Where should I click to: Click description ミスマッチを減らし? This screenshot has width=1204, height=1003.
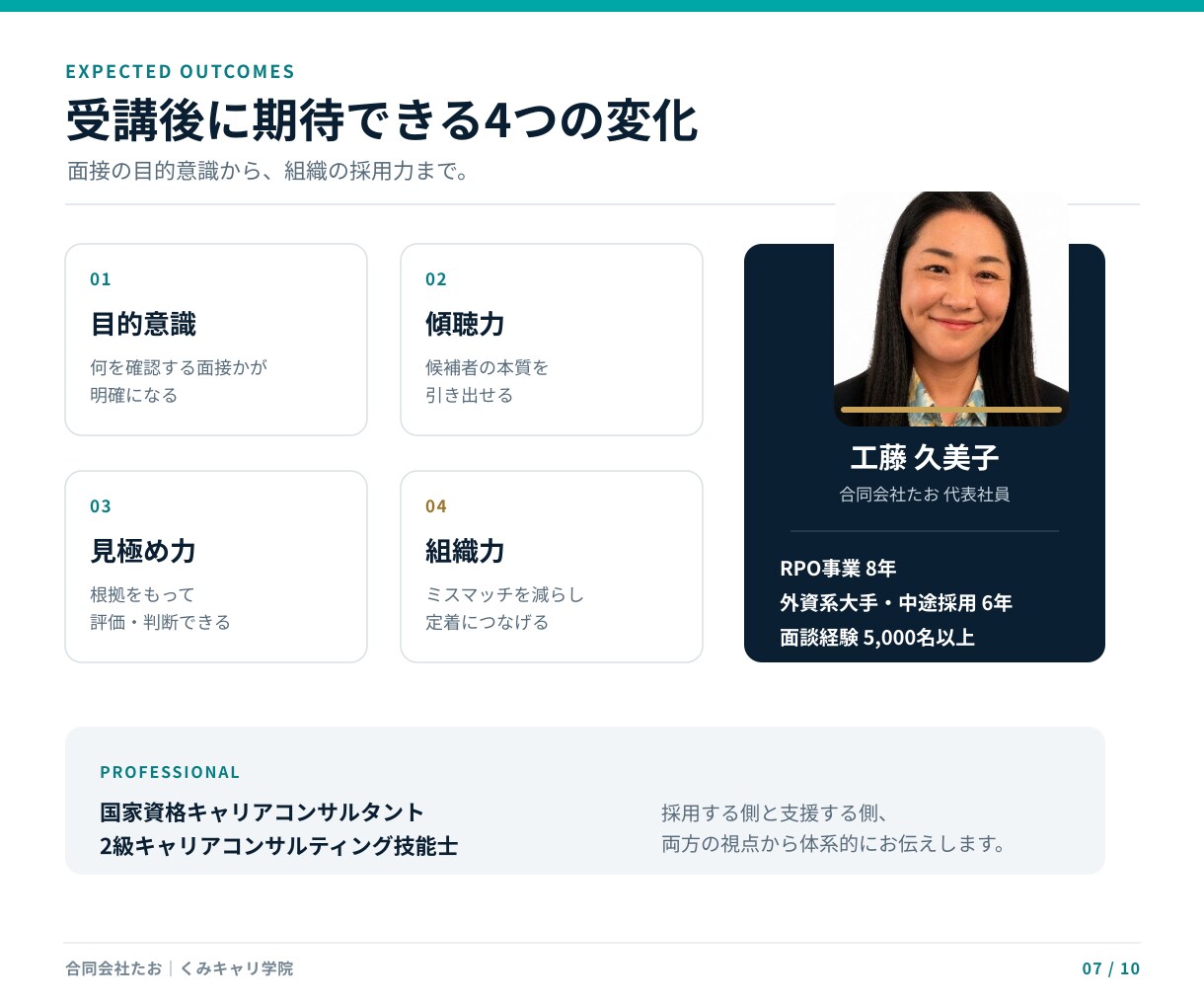click(504, 594)
